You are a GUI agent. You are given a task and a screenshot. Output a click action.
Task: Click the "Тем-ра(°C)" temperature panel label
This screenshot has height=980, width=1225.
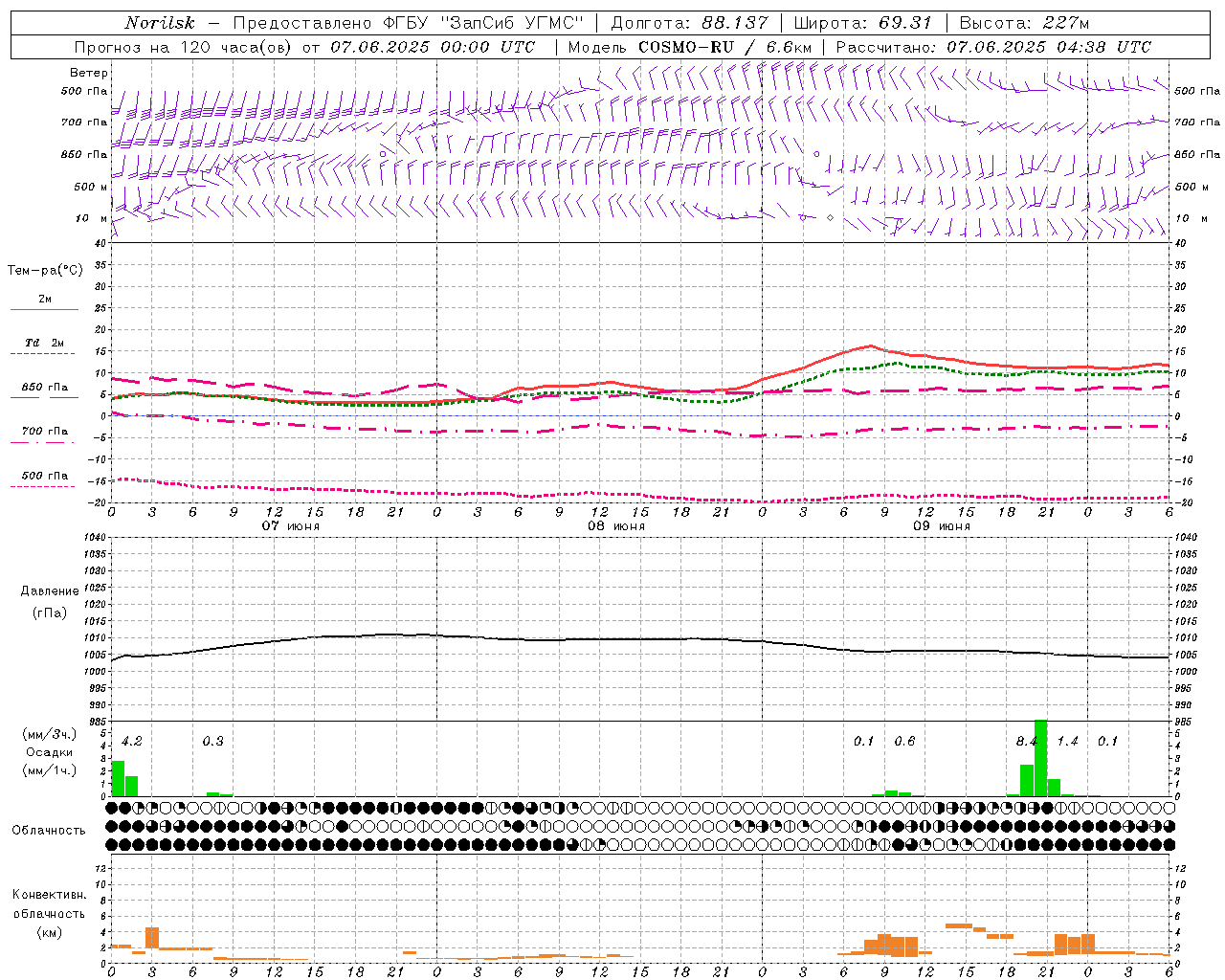(x=45, y=271)
